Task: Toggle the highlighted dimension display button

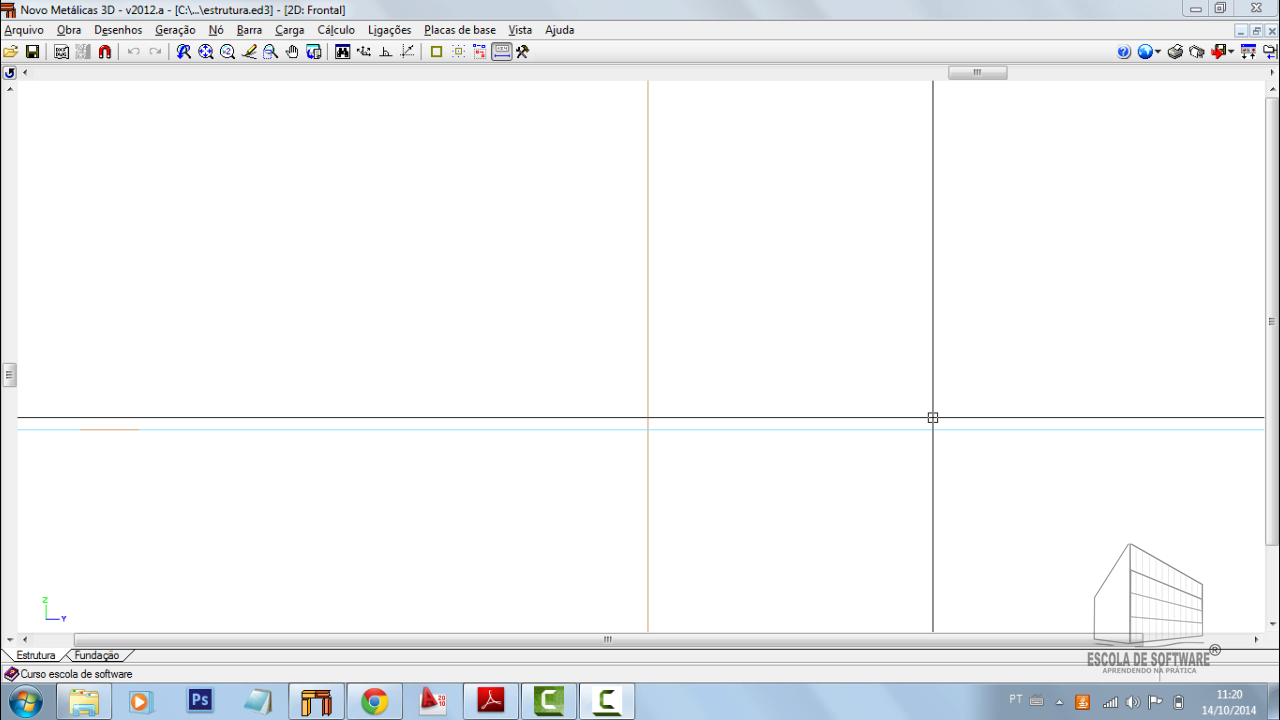Action: 502,52
